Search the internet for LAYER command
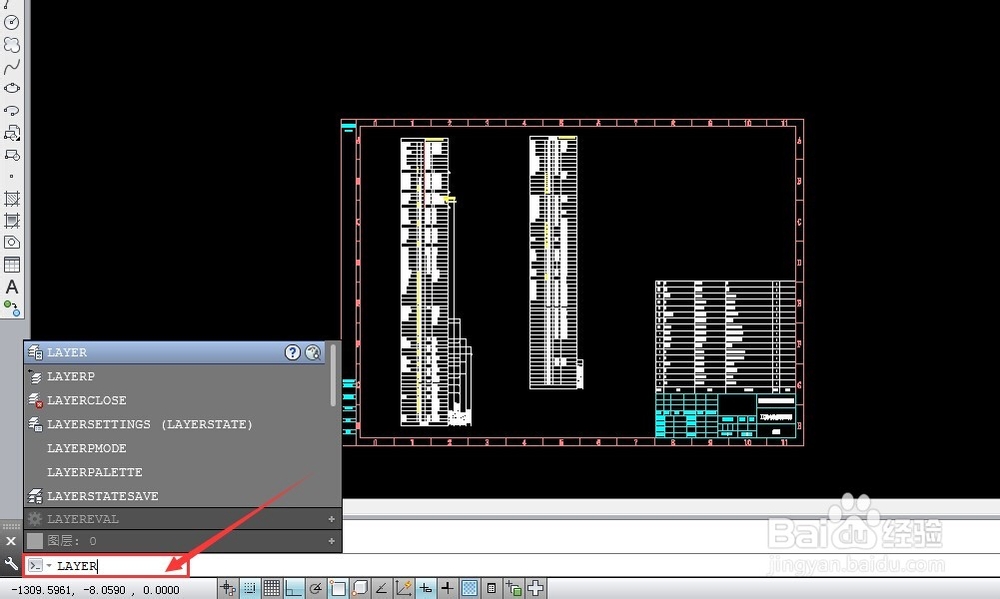The width and height of the screenshot is (1000, 599). [312, 352]
